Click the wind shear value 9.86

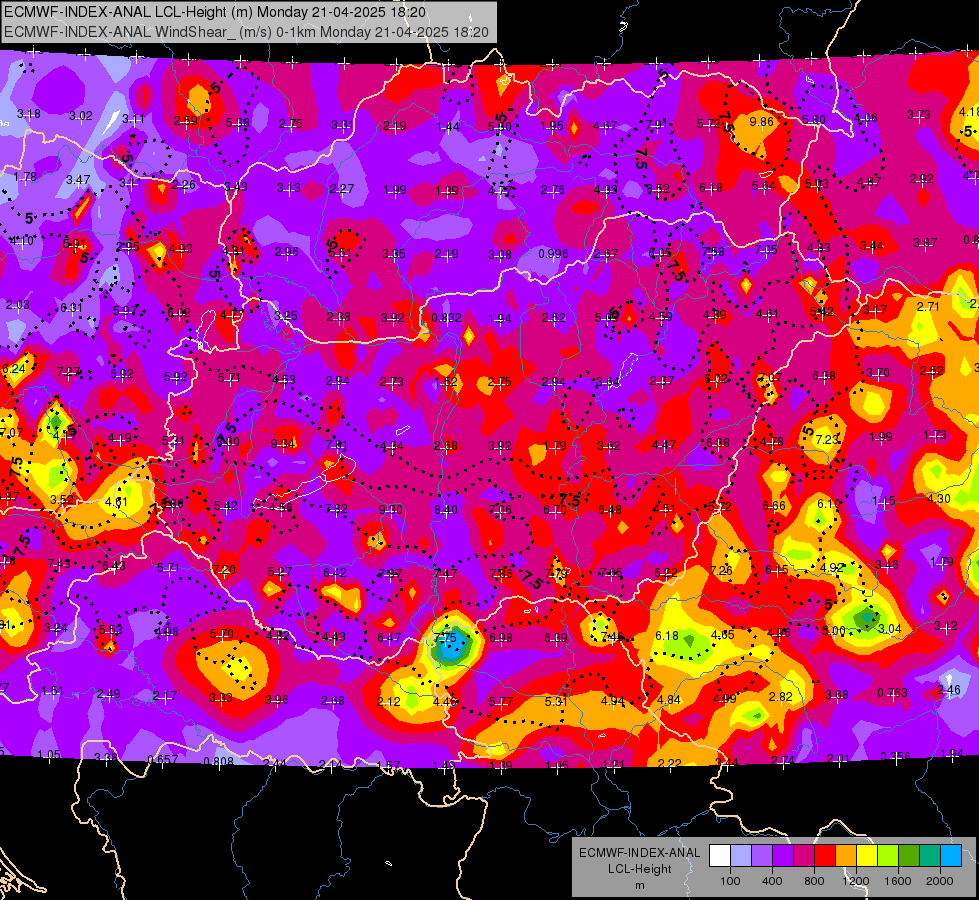point(761,122)
